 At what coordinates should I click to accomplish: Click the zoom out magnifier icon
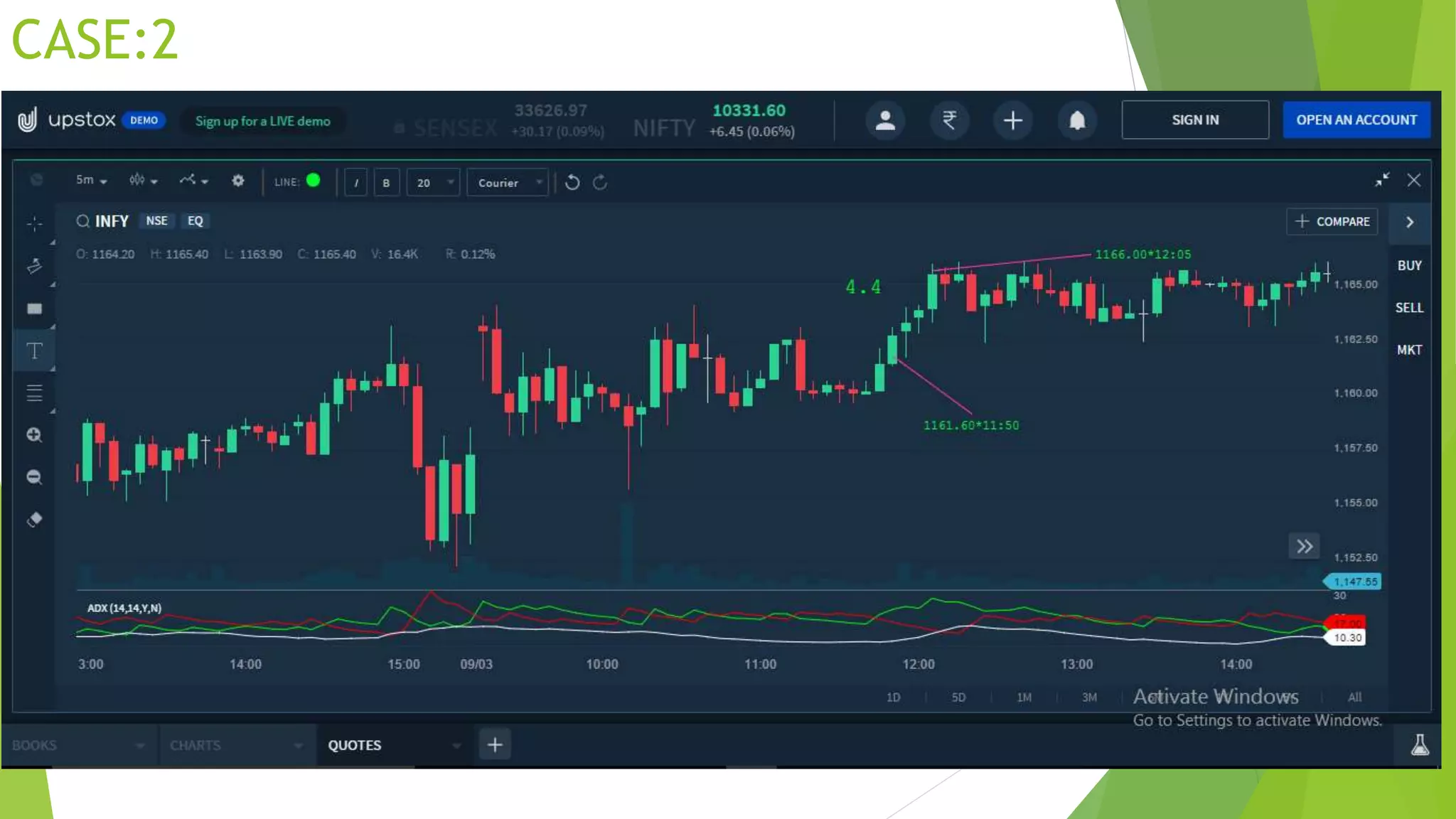point(34,477)
